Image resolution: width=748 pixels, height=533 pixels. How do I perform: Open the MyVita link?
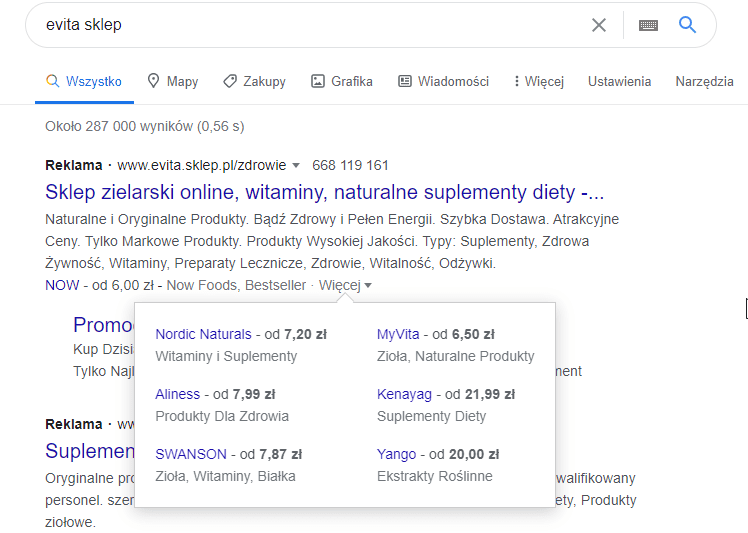pyautogui.click(x=398, y=334)
